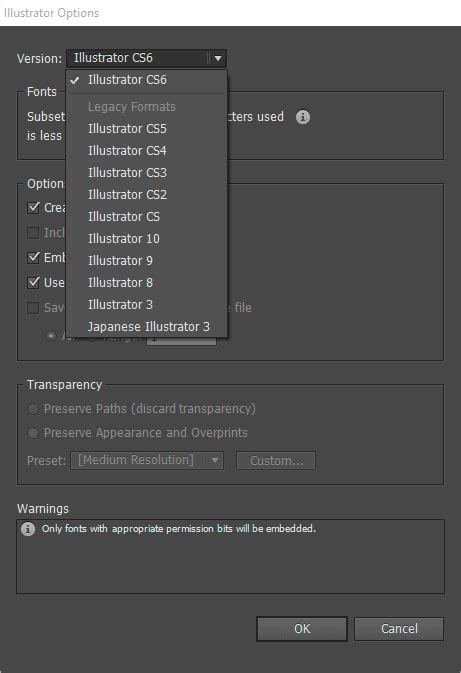Toggle the Include Linked Files checkbox

click(x=33, y=233)
